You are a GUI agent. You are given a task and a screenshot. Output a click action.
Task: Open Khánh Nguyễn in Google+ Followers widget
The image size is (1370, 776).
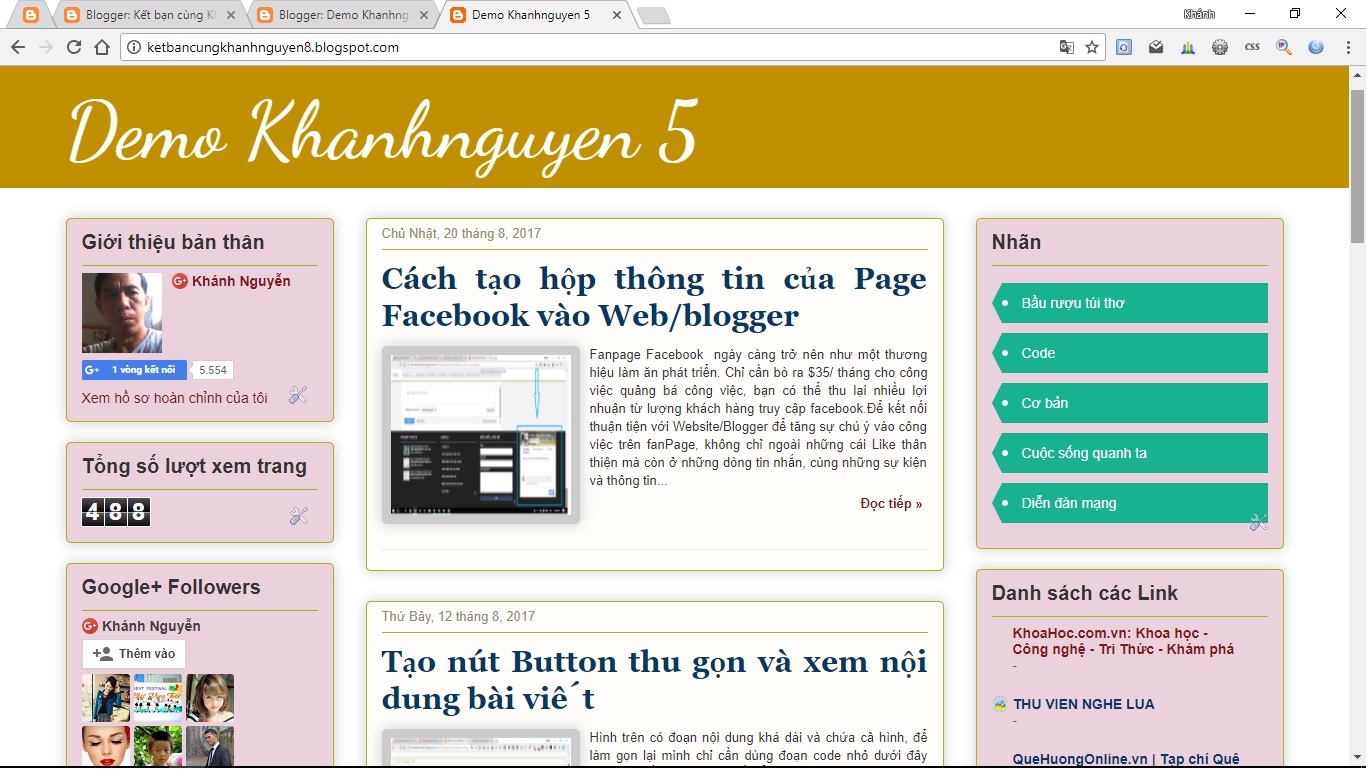[x=151, y=626]
